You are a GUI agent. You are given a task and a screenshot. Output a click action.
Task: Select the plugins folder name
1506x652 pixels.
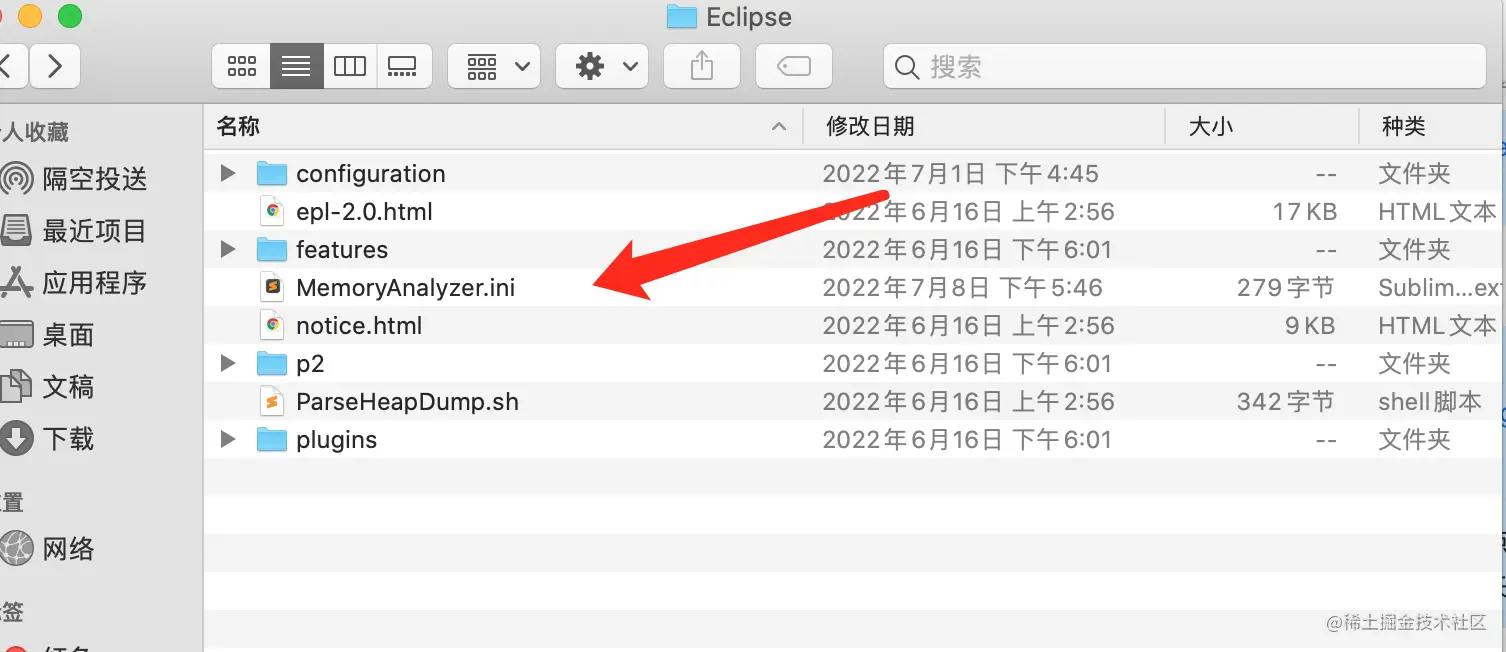(336, 440)
